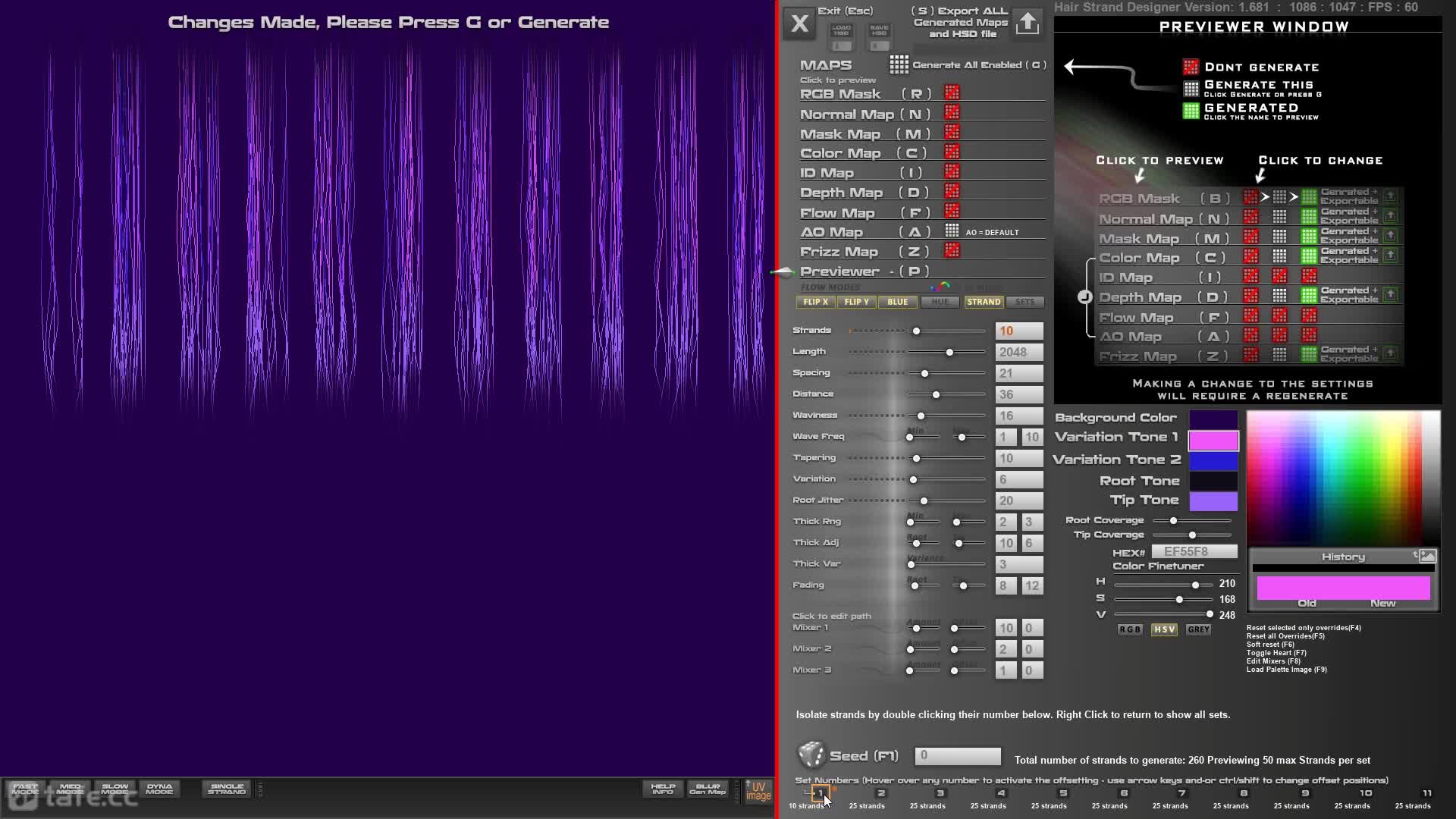Viewport: 1456px width, 819px height.
Task: Preview the Normal Map entry
Action: coord(865,115)
